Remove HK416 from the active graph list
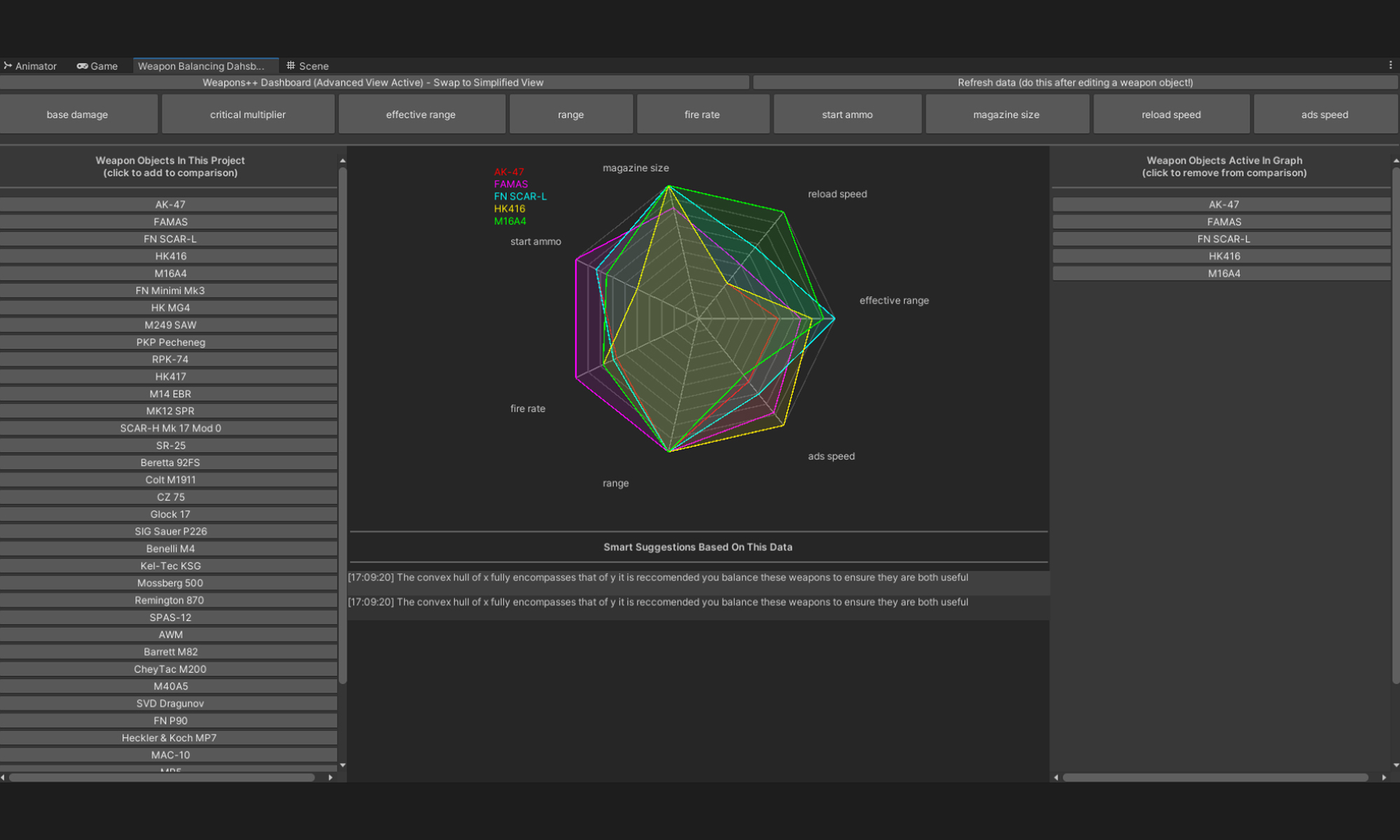1400x840 pixels. point(1223,256)
